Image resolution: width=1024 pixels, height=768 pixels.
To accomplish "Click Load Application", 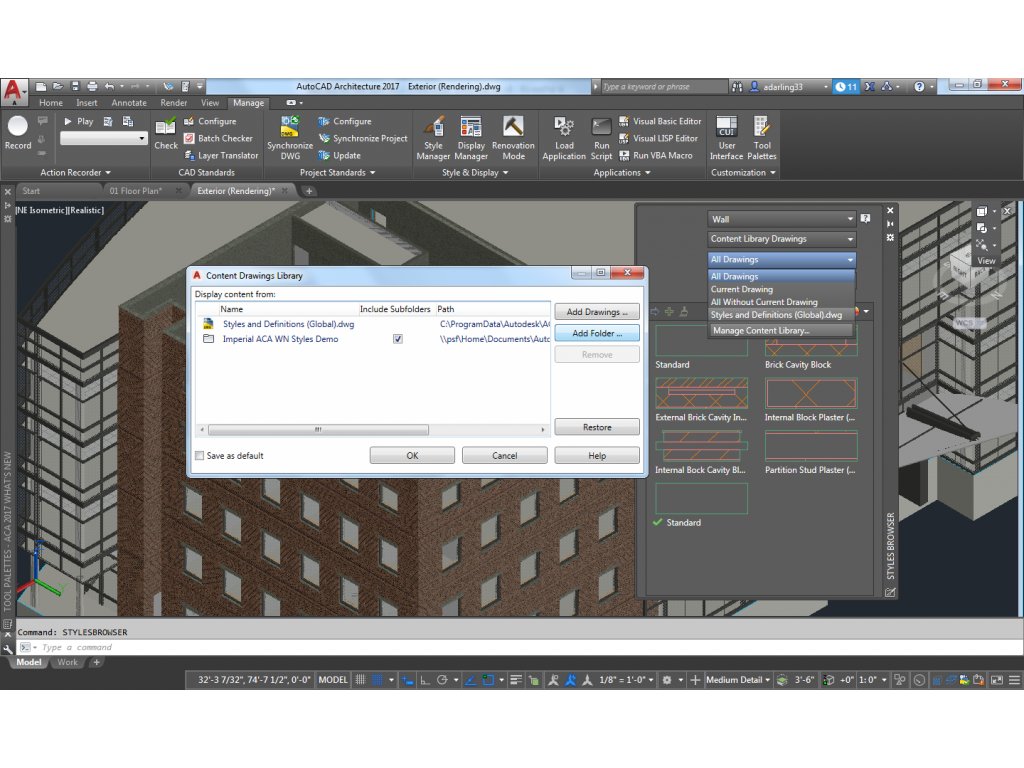I will click(x=564, y=138).
